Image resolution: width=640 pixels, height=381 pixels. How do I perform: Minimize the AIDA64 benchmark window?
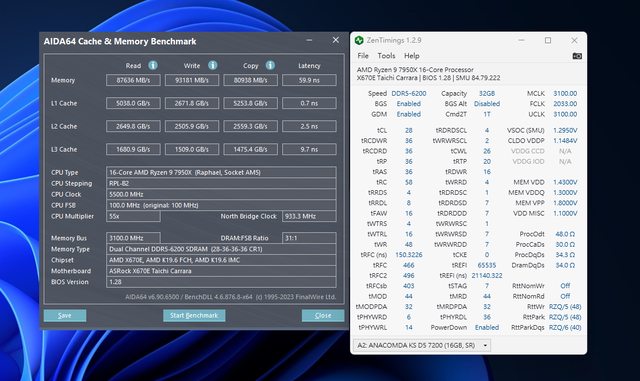(309, 40)
